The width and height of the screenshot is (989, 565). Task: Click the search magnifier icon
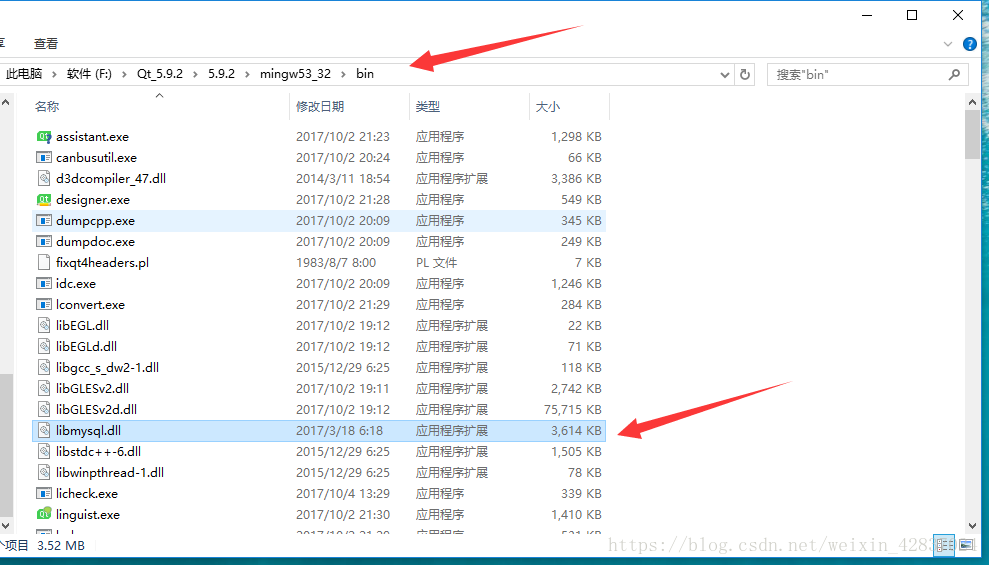point(954,74)
